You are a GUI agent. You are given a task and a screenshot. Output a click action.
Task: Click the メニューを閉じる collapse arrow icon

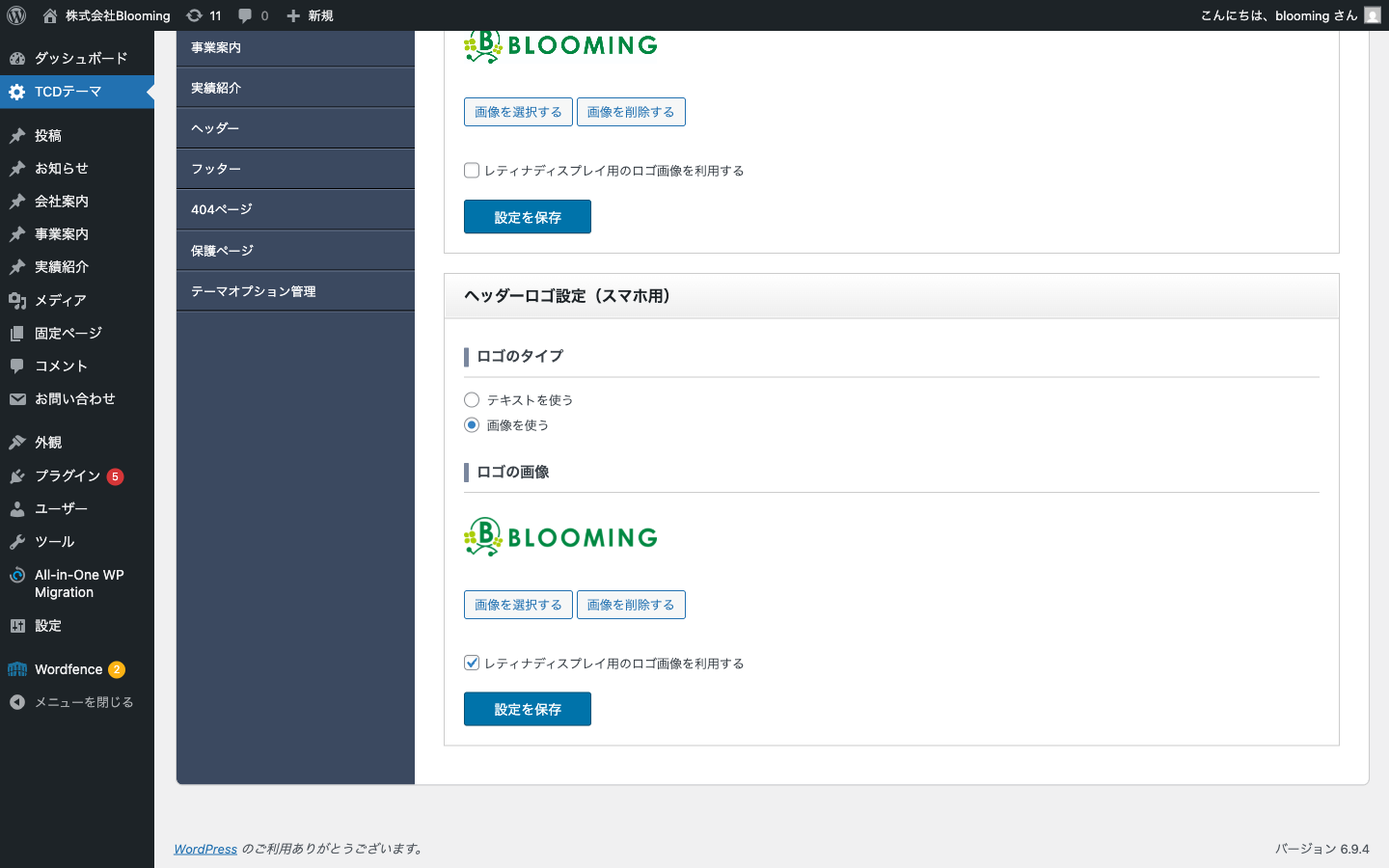tap(17, 702)
